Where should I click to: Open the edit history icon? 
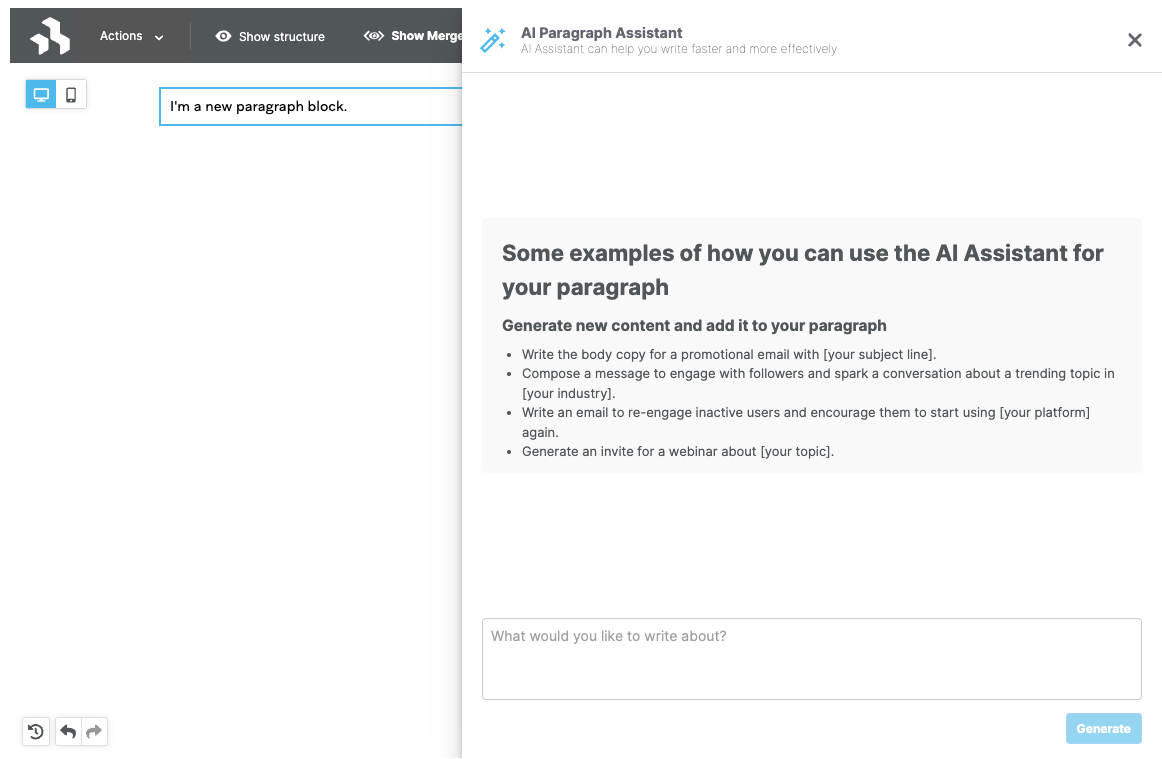[36, 732]
